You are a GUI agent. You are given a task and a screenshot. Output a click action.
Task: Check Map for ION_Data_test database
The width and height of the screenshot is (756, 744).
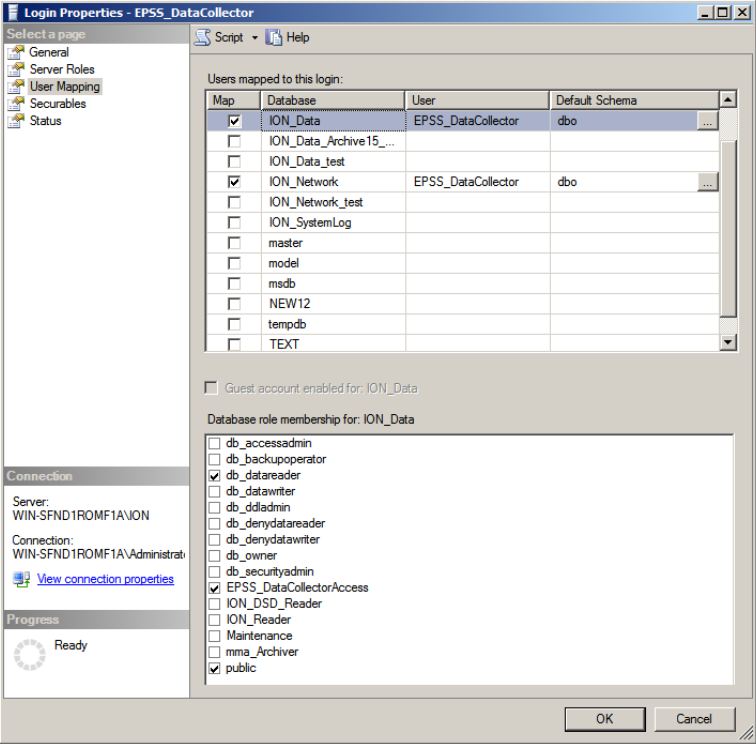coord(234,162)
